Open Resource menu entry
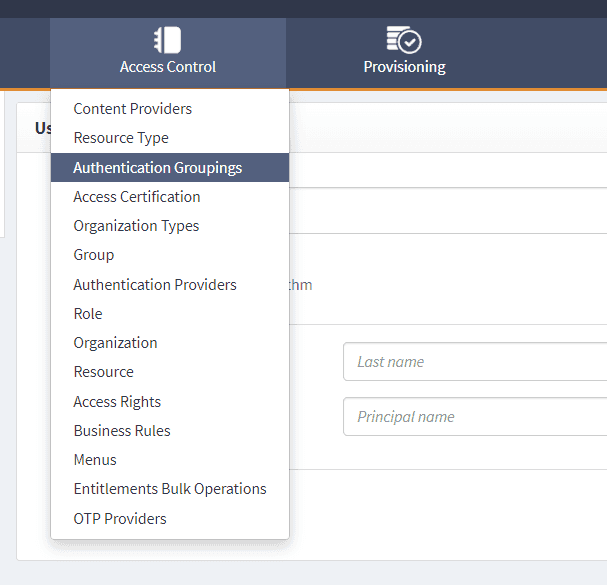Screen dimensions: 607x585 [103, 372]
